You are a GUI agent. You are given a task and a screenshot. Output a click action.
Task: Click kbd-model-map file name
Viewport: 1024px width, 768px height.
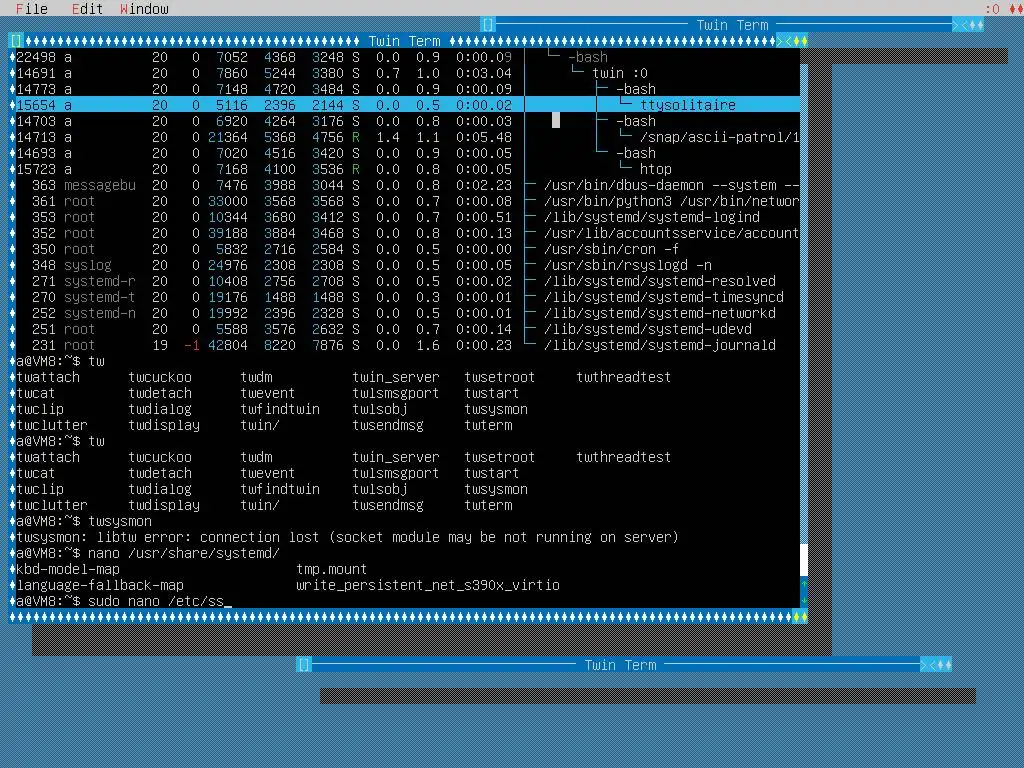pyautogui.click(x=68, y=569)
